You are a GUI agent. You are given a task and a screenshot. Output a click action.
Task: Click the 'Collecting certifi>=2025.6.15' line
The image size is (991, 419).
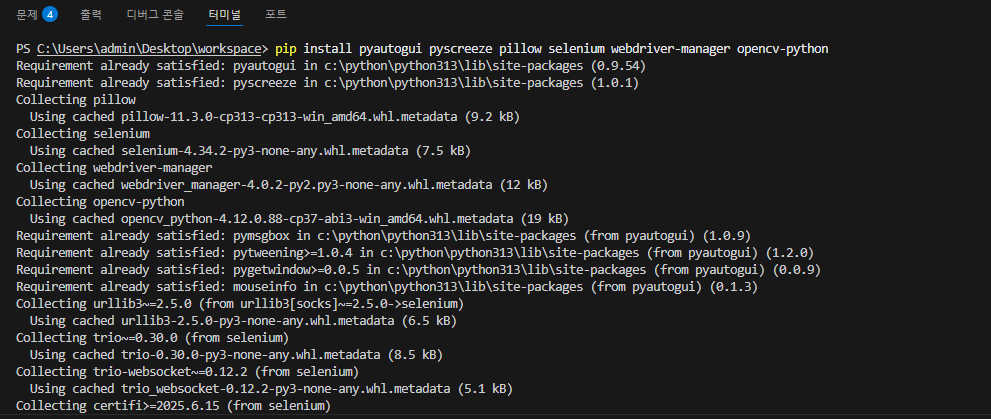174,407
